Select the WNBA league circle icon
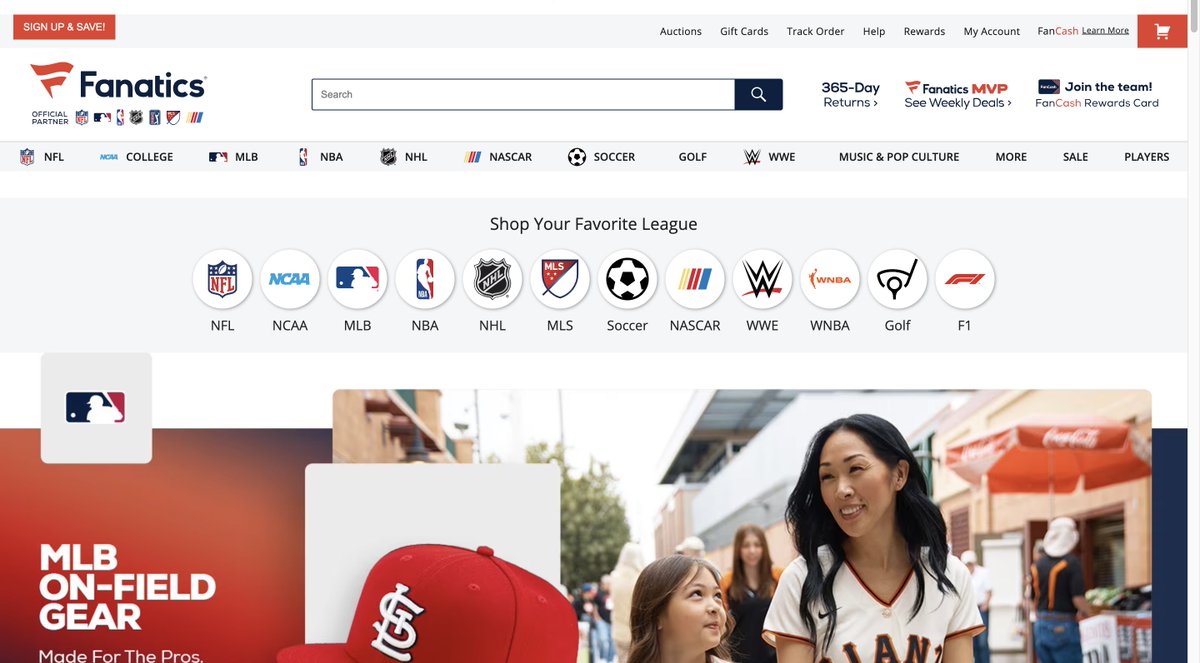The width and height of the screenshot is (1200, 663). point(830,279)
